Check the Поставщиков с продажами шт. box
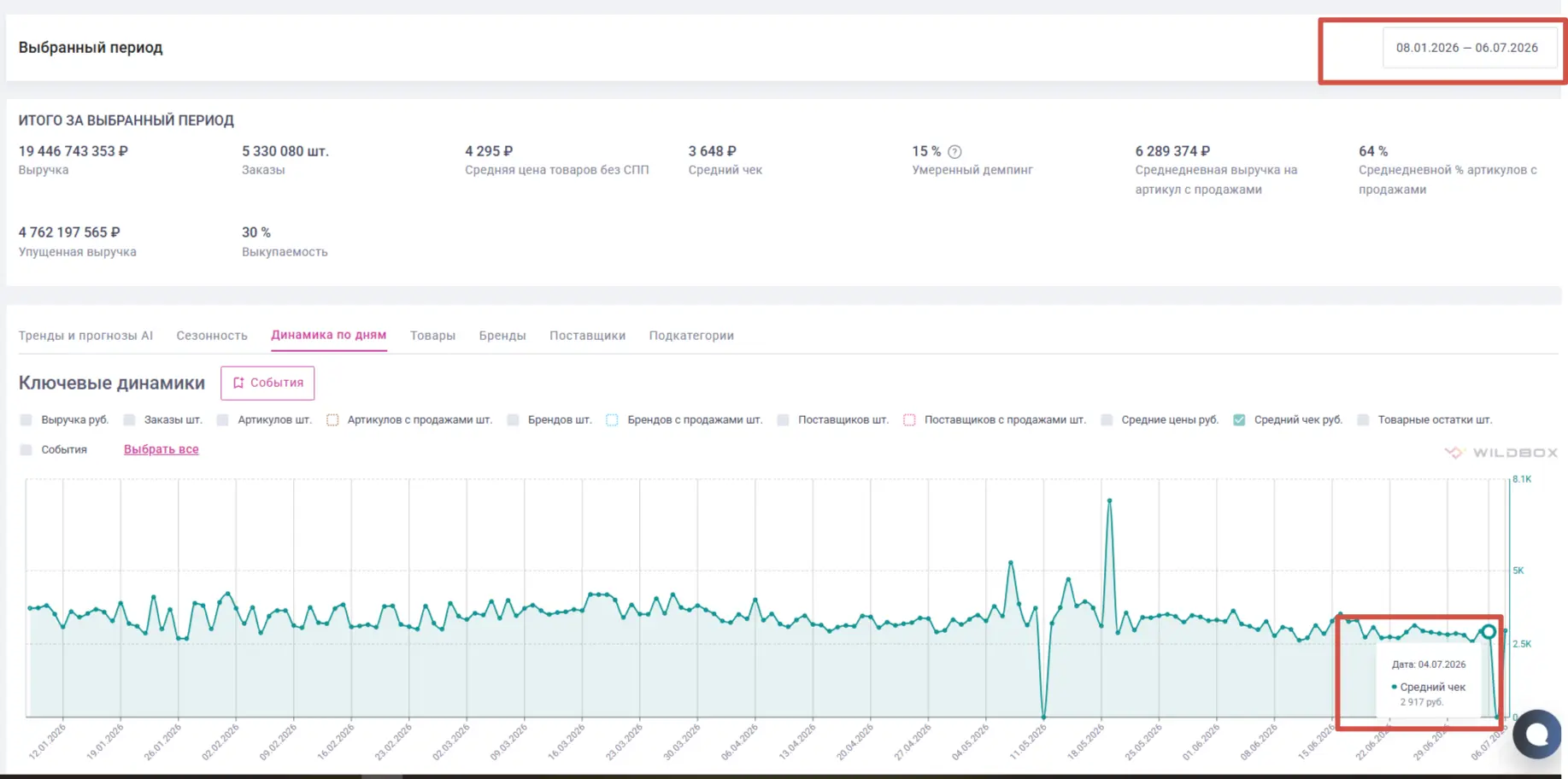This screenshot has height=779, width=1568. click(909, 419)
